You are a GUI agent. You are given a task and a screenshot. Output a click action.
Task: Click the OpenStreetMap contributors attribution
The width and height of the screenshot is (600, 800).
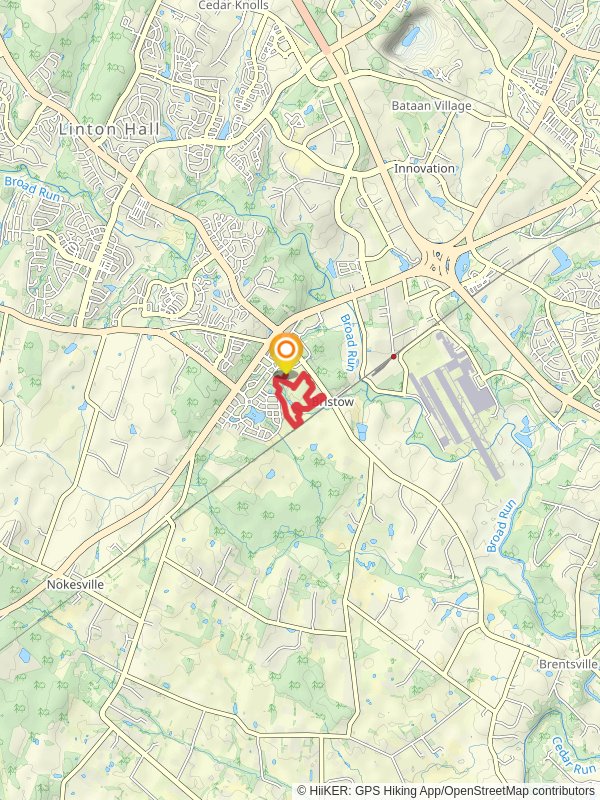(x=520, y=791)
